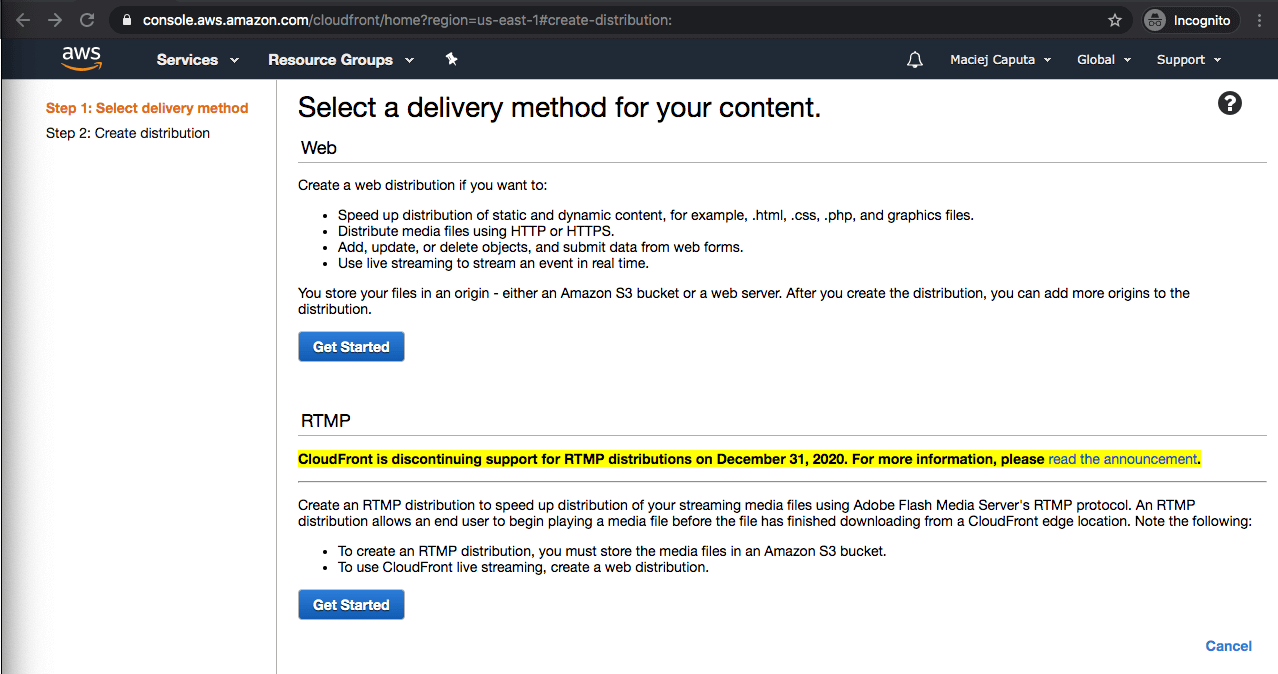The height and width of the screenshot is (674, 1278).
Task: Click the AWS logo home icon
Action: (x=81, y=59)
